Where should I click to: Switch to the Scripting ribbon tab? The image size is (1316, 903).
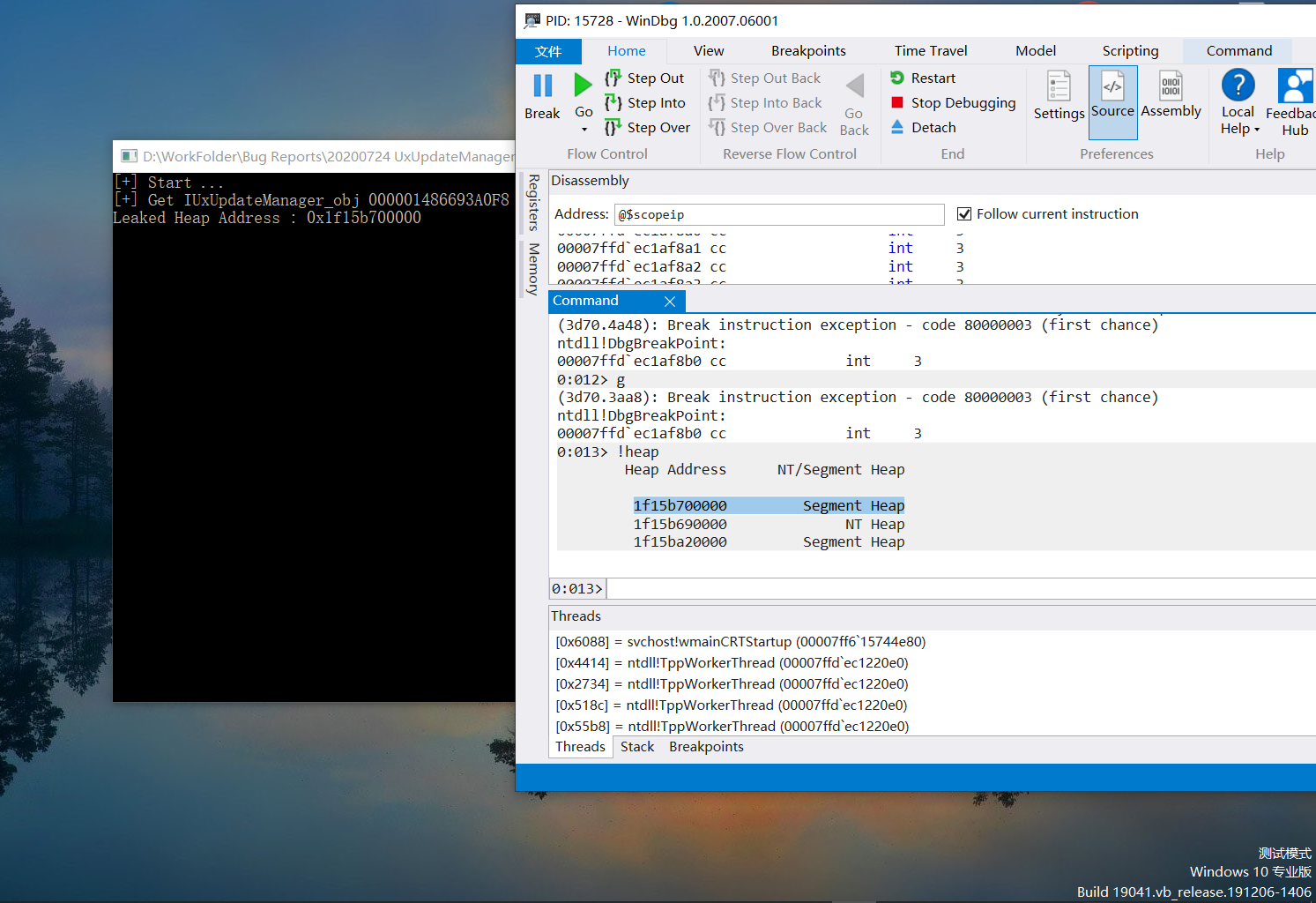pos(1130,51)
